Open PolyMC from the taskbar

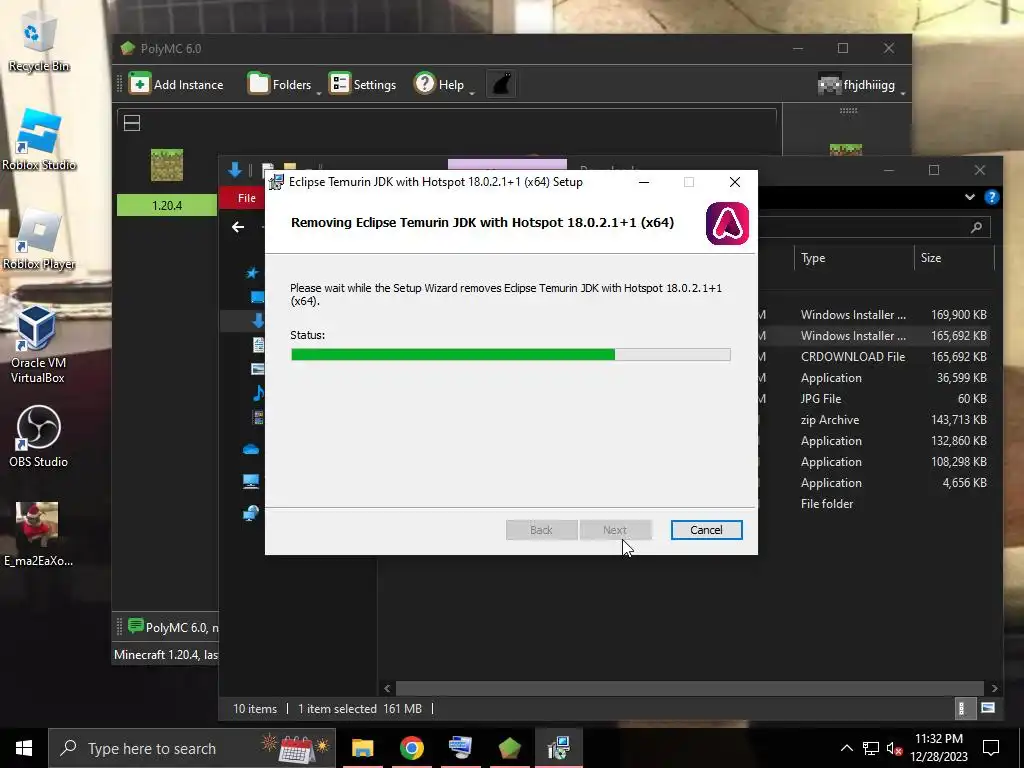click(x=509, y=748)
